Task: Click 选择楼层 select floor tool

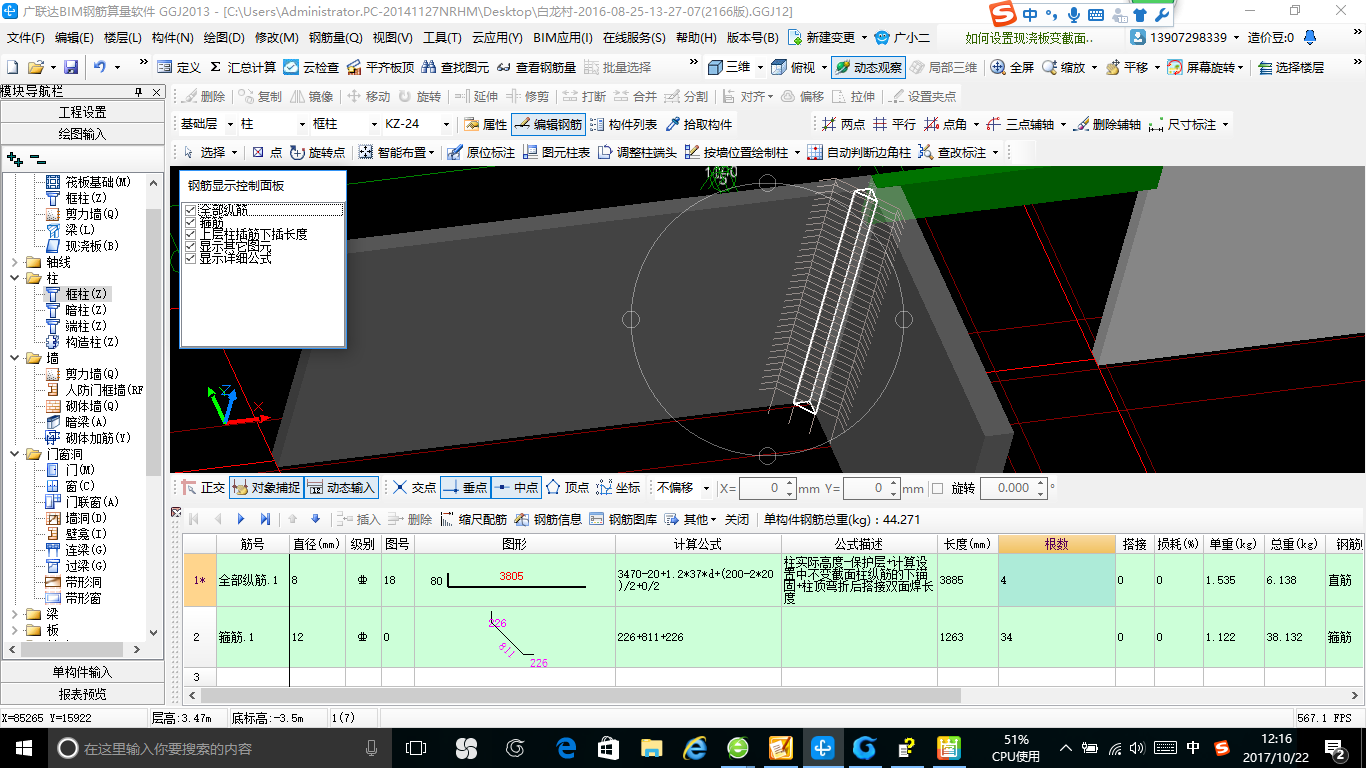Action: (x=1291, y=67)
